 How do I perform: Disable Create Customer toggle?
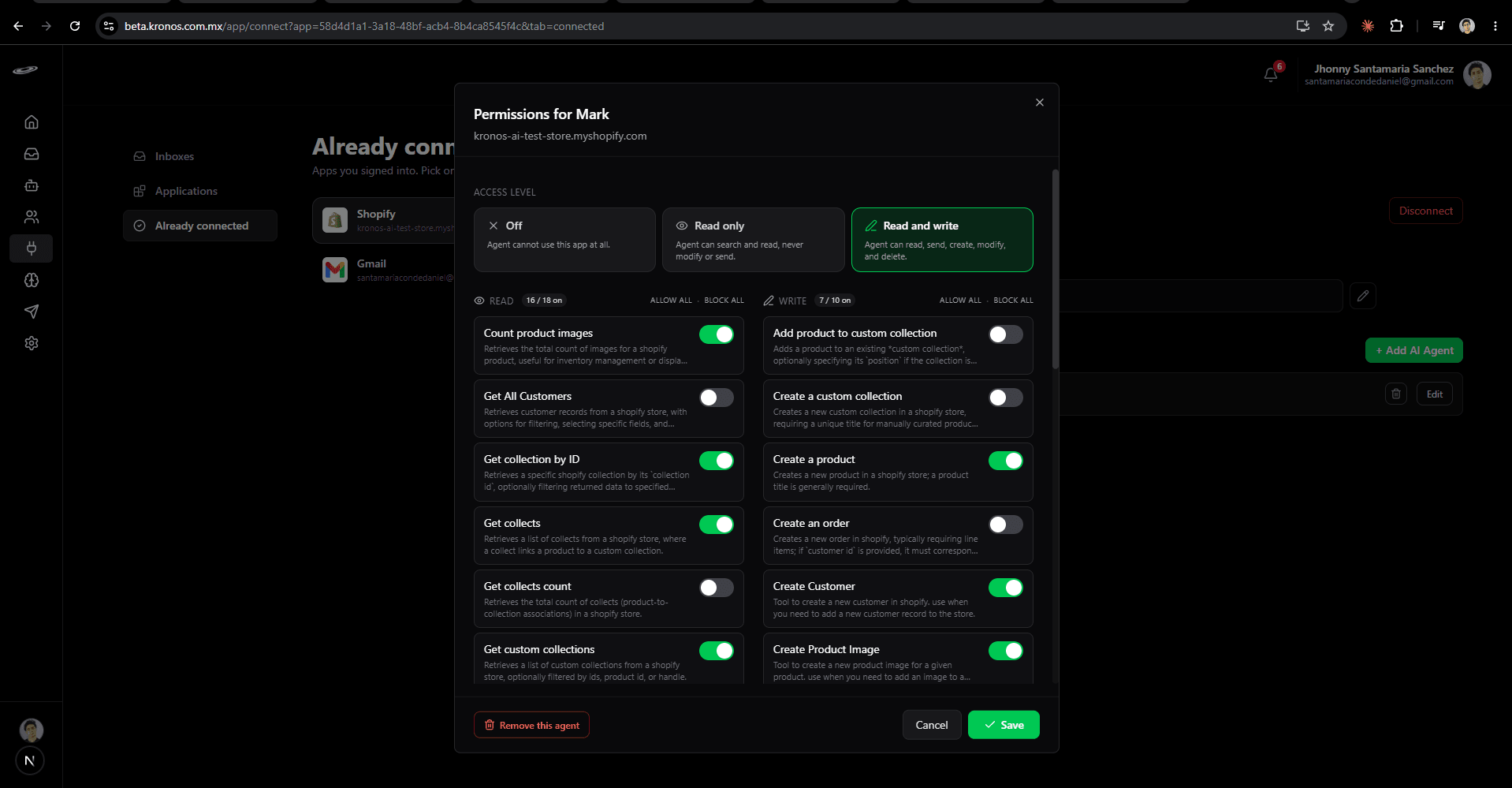pos(1006,588)
